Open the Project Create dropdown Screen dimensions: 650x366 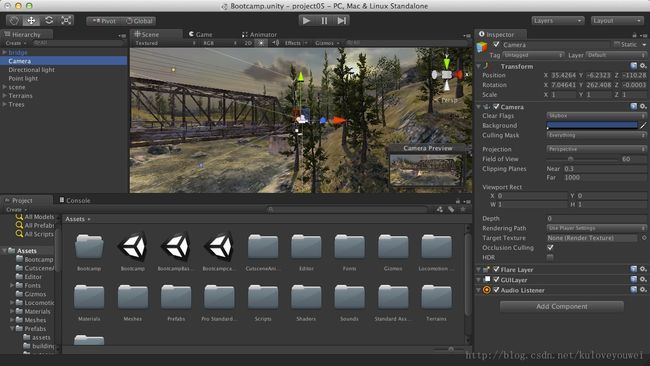pyautogui.click(x=16, y=210)
